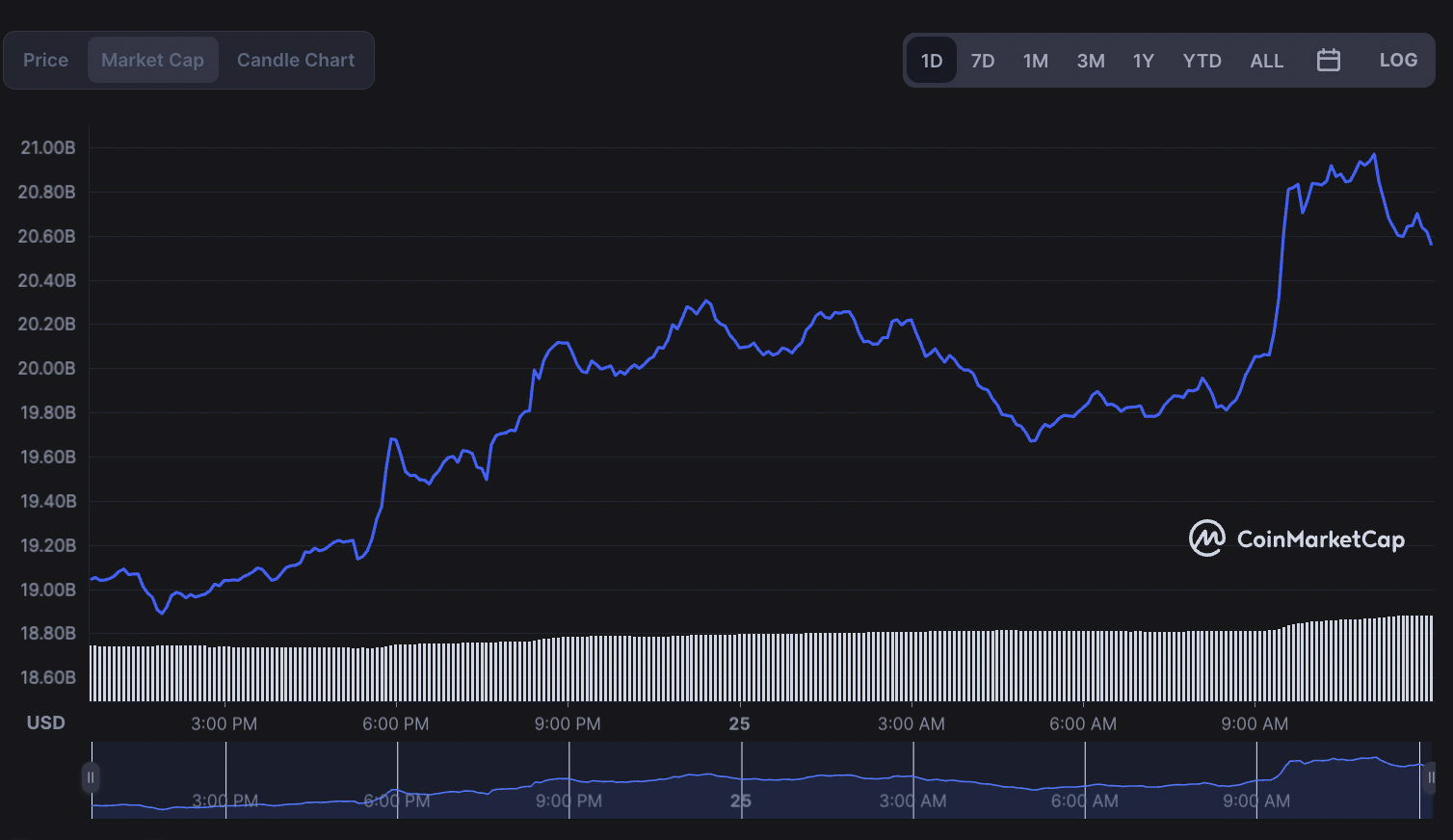Click the 25 date marker on the axis
Image resolution: width=1453 pixels, height=840 pixels.
point(739,722)
